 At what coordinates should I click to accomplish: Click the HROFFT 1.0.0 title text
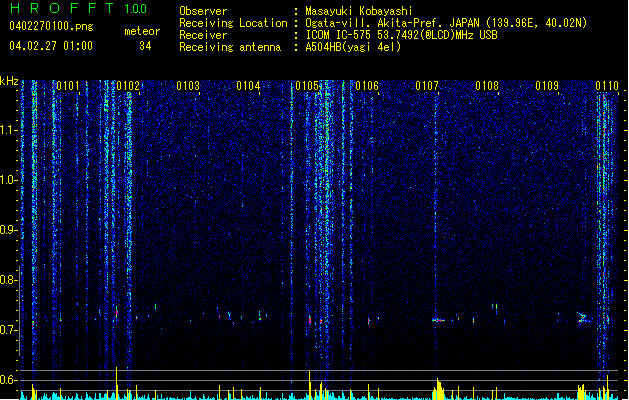78,8
